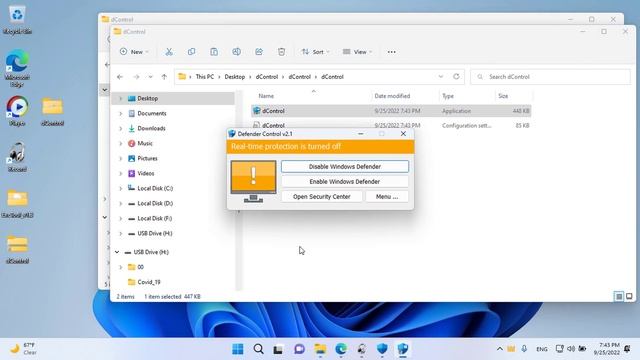The image size is (640, 360).
Task: Open the volume speaker icon in tray
Action: tap(571, 349)
